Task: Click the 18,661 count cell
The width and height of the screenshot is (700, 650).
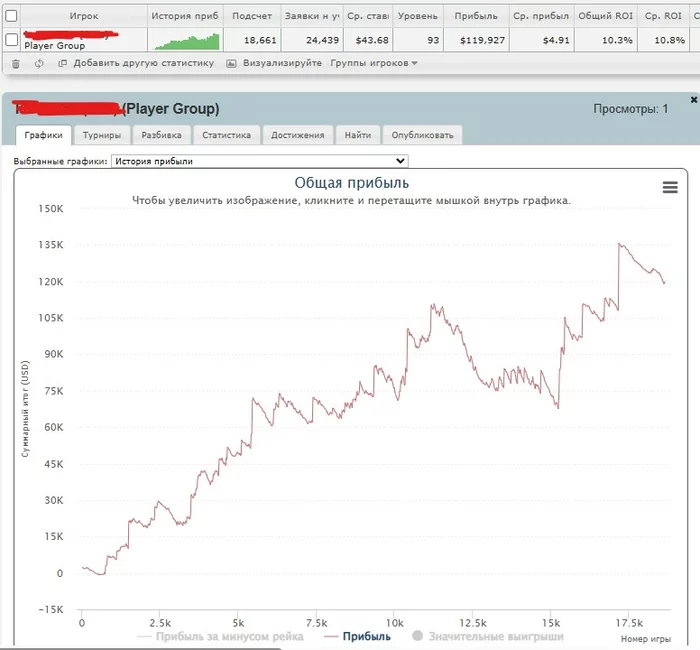Action: tap(252, 40)
